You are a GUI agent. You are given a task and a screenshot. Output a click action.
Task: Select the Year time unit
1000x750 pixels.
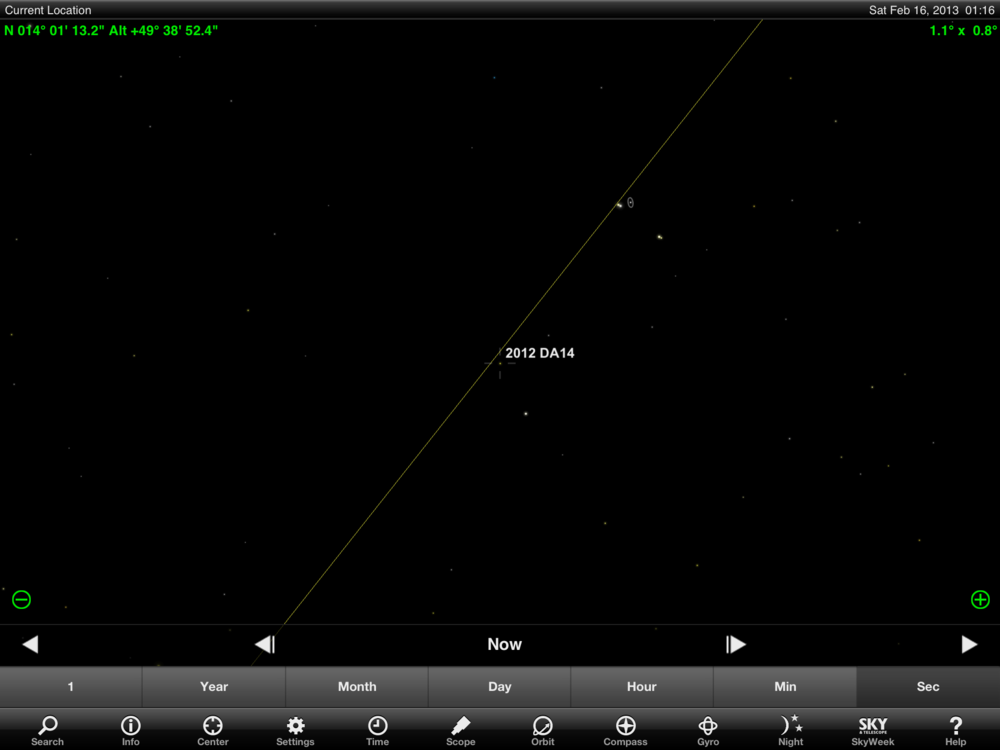[214, 687]
